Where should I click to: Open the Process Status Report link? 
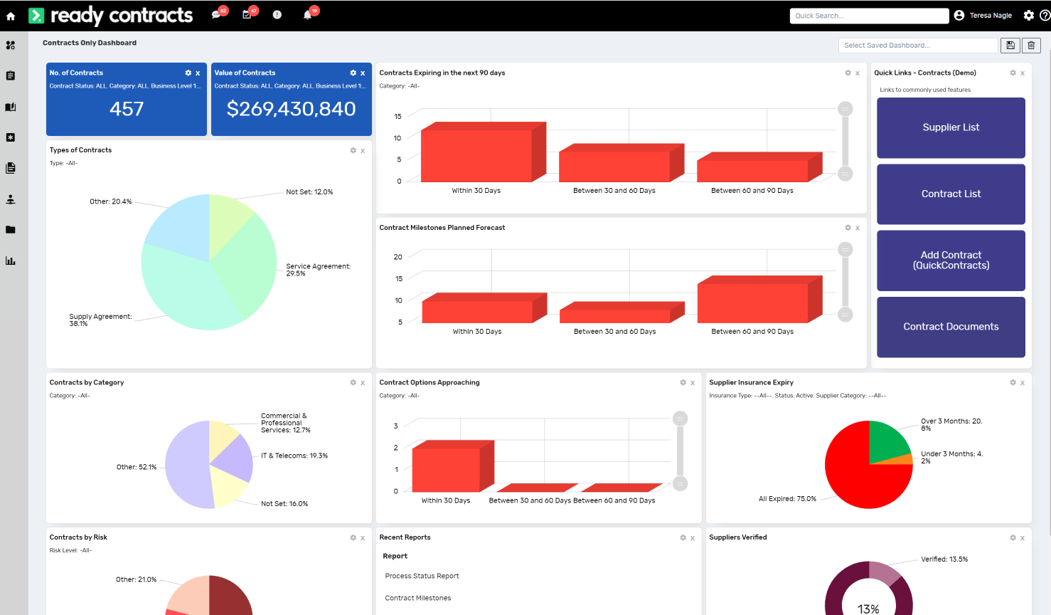[x=422, y=576]
